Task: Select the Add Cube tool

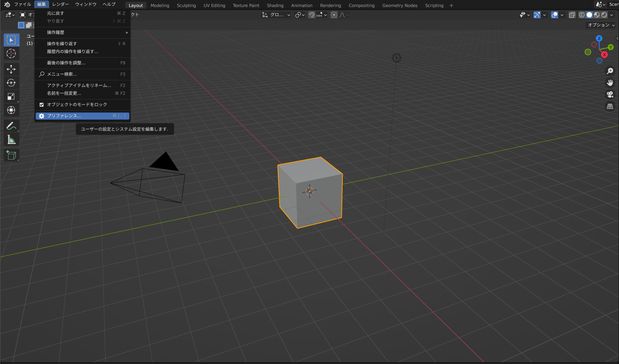Action: 11,155
